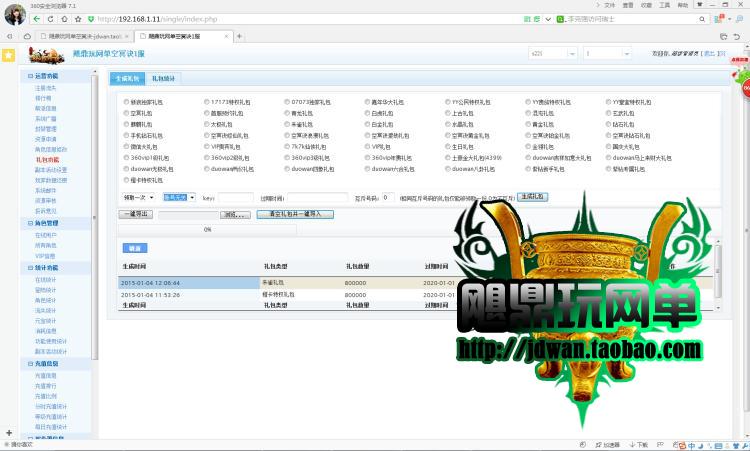This screenshot has height=451, width=750.
Task: Click the yellow favorites star sidebar icon
Action: point(8,55)
